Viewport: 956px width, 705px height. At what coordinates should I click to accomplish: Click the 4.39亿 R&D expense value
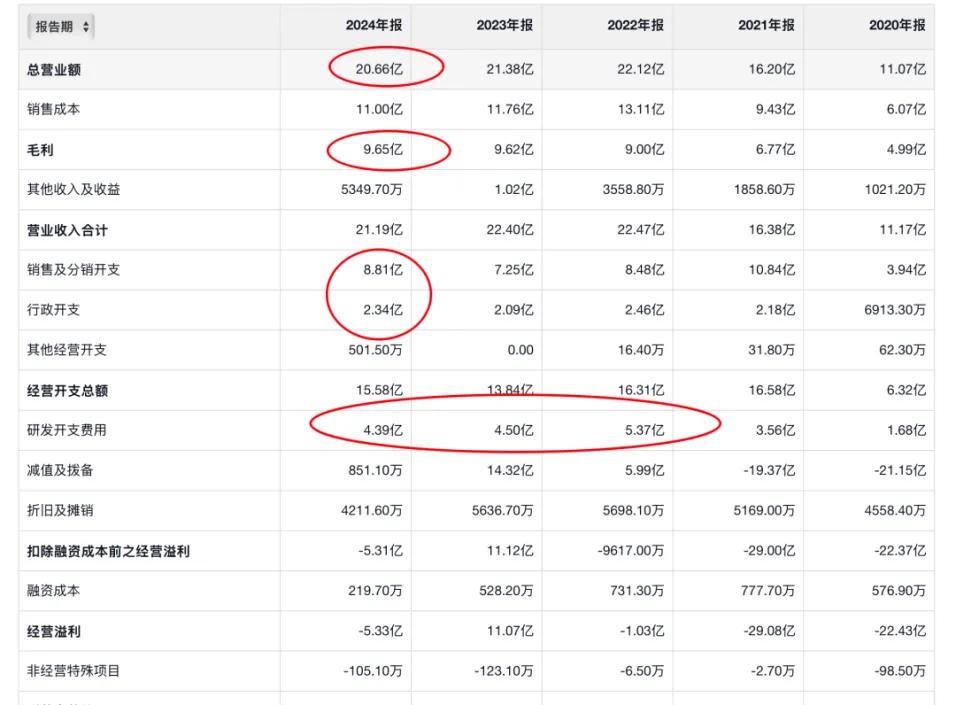click(382, 431)
